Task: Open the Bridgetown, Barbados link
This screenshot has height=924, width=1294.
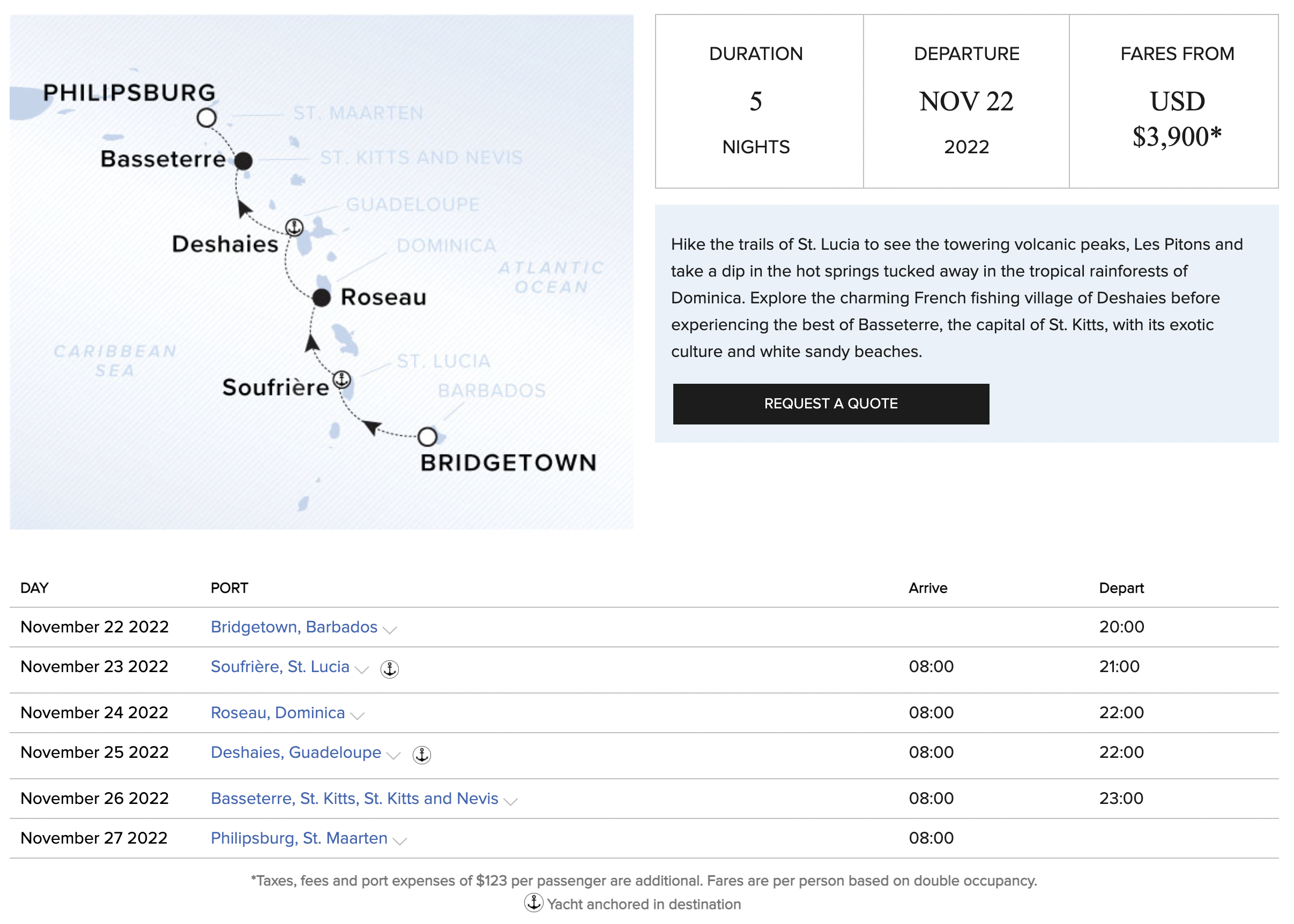Action: 294,627
